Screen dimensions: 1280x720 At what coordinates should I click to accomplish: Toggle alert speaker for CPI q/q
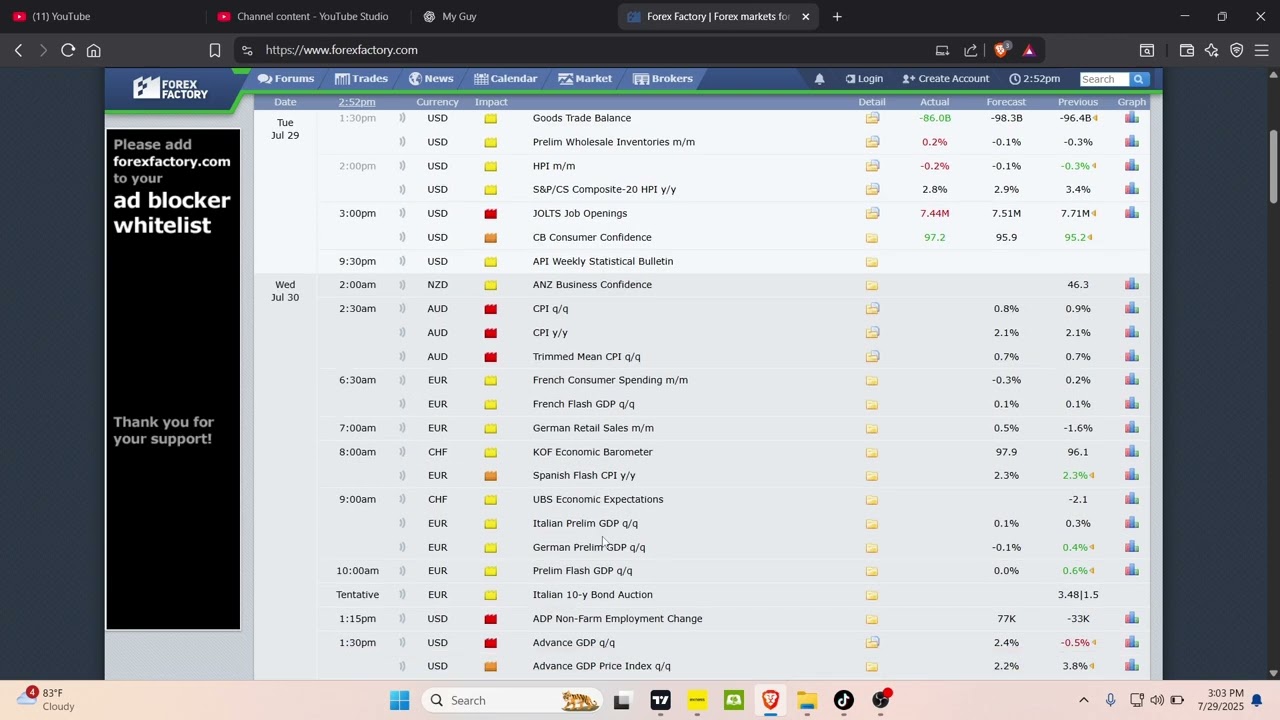click(x=402, y=309)
